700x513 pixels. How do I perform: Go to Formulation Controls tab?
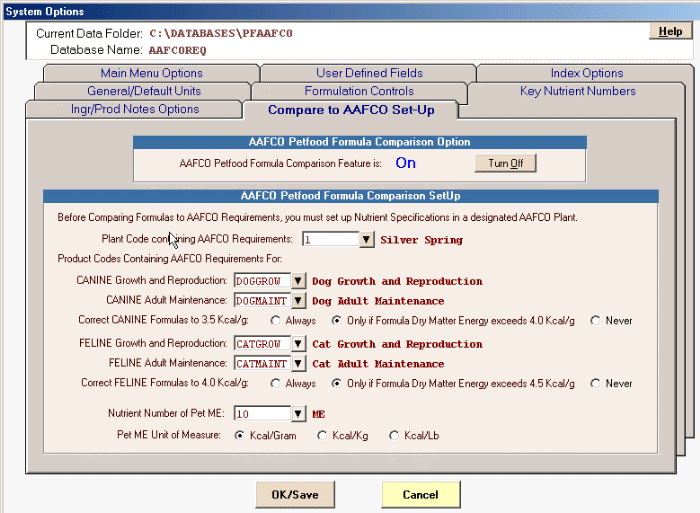[359, 91]
